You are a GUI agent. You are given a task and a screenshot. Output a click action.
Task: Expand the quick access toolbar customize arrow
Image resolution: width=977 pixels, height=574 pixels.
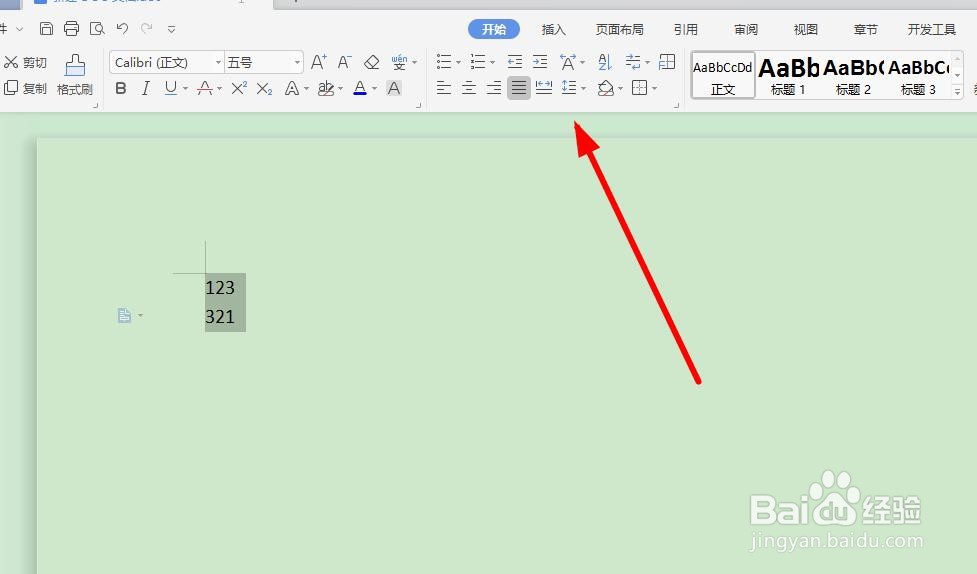171,29
